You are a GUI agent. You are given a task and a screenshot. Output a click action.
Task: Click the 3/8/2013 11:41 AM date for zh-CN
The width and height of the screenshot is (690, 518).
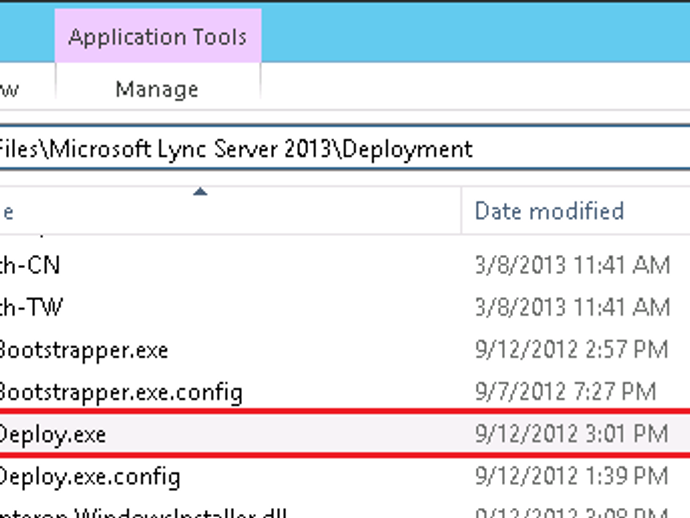click(x=573, y=265)
